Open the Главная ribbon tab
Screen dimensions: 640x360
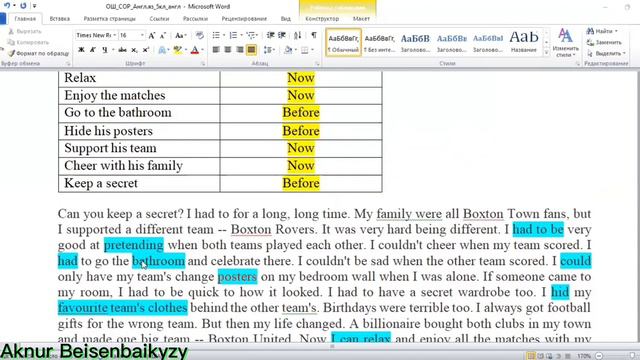pos(25,19)
